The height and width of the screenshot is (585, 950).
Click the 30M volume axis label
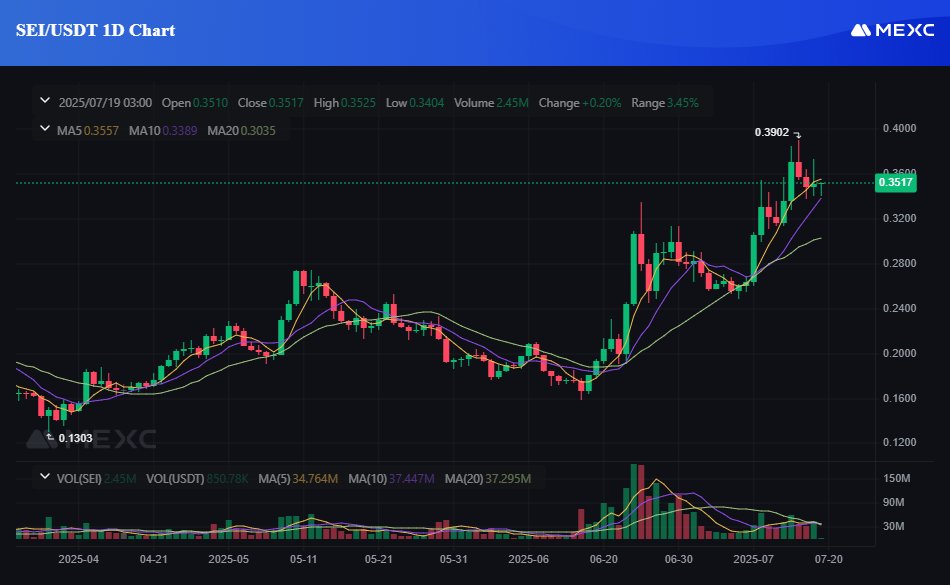(894, 526)
